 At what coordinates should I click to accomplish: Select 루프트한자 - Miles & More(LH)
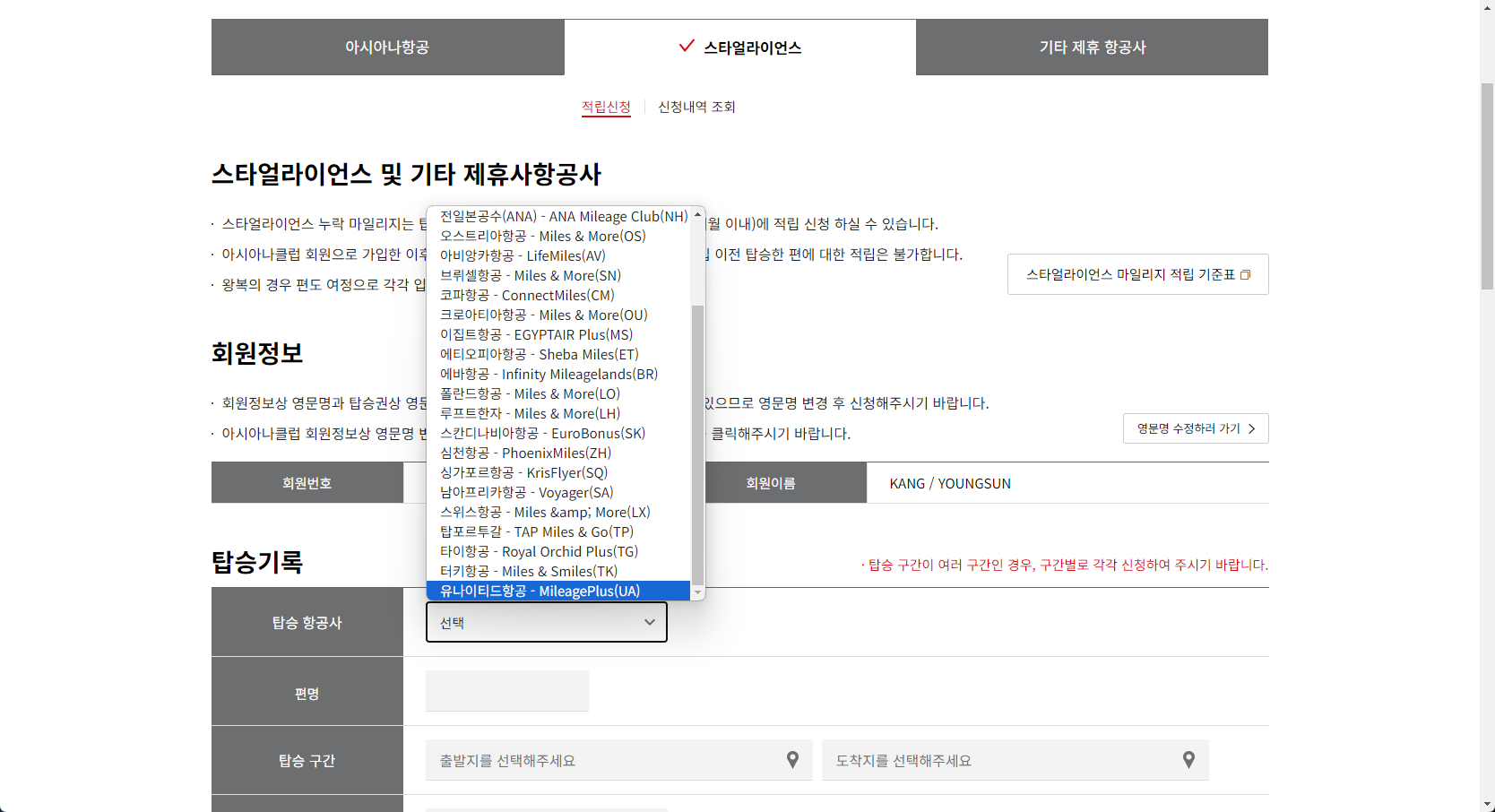(558, 413)
